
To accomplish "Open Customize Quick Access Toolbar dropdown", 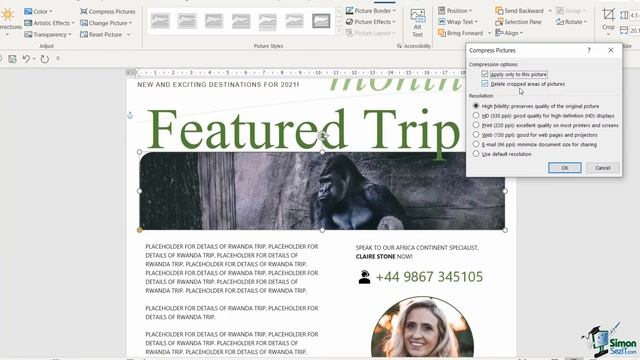I will pyautogui.click(x=58, y=59).
